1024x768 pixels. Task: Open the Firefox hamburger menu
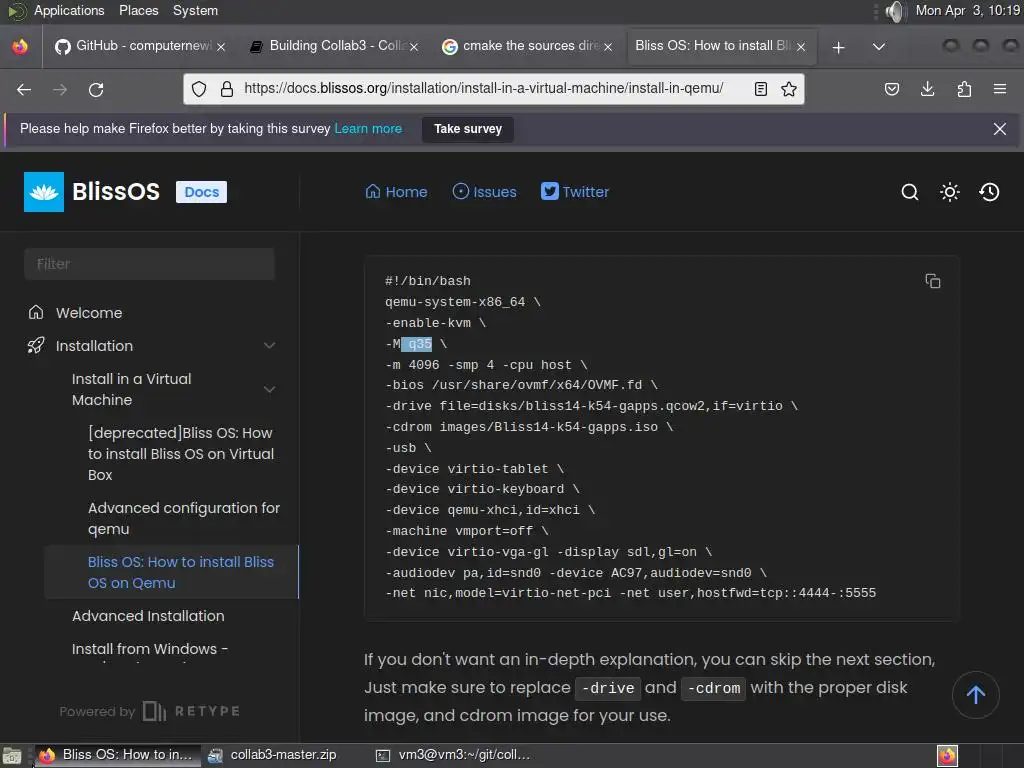pyautogui.click(x=999, y=89)
